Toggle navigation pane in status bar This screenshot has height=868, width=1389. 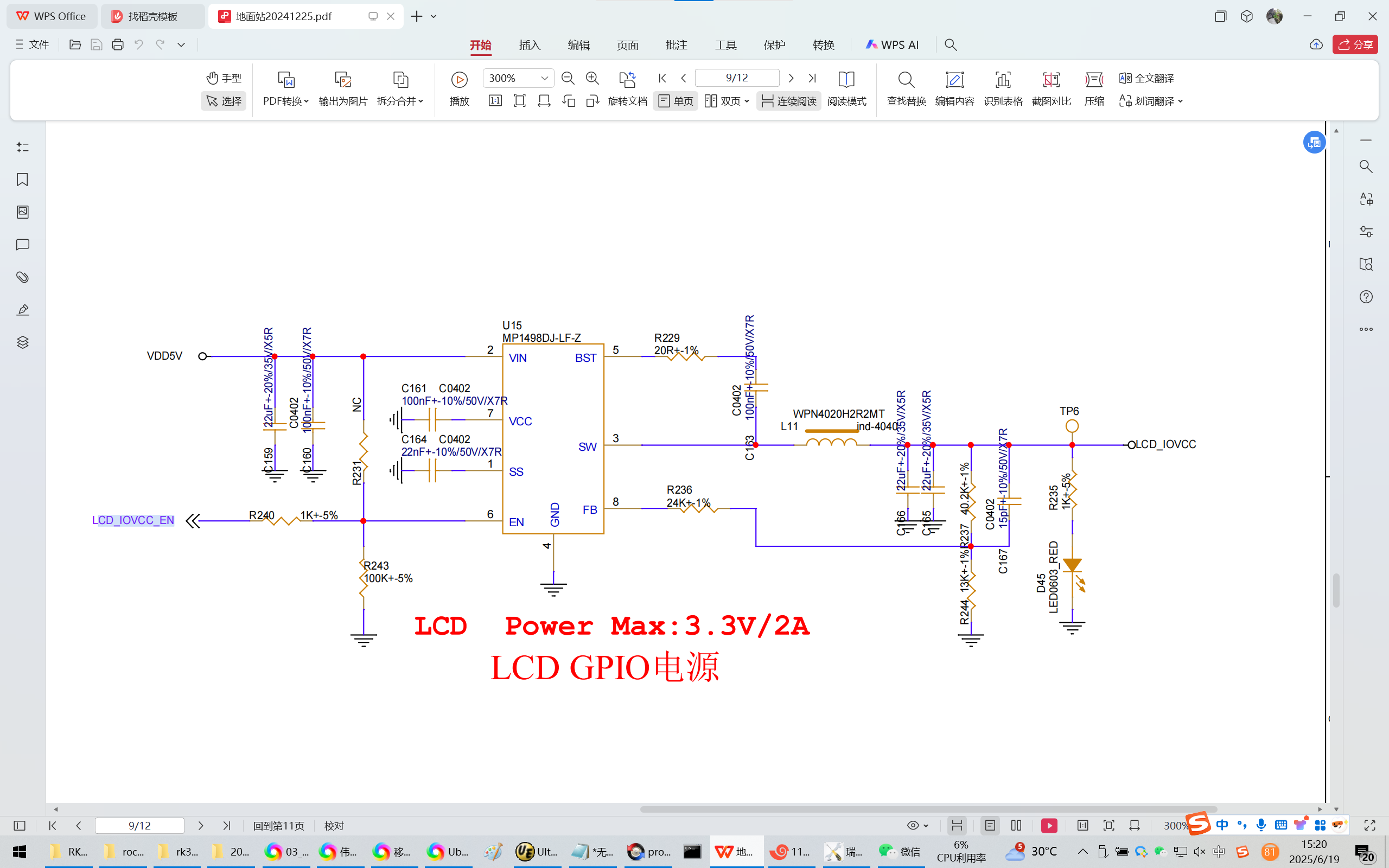tap(20, 826)
